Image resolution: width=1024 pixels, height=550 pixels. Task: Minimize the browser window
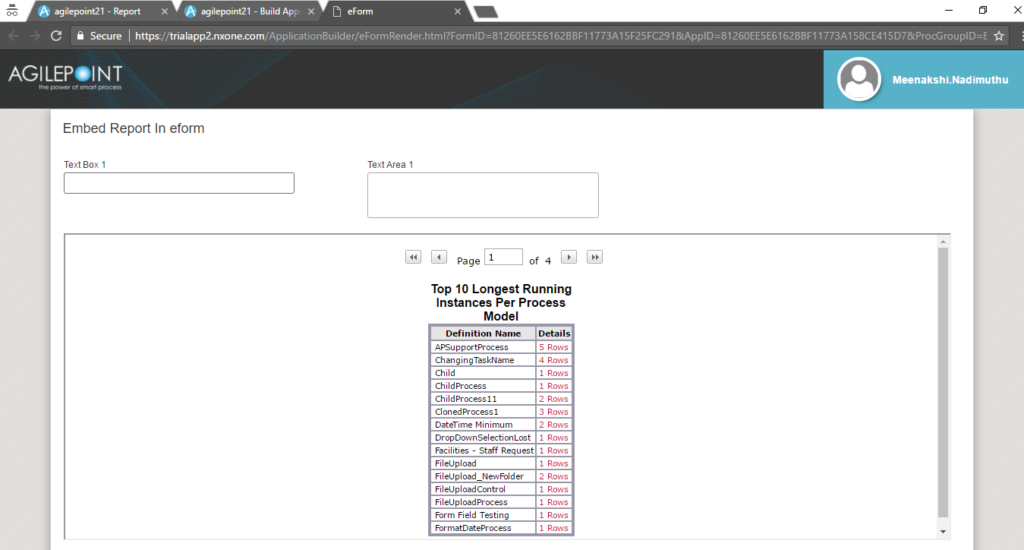(949, 10)
